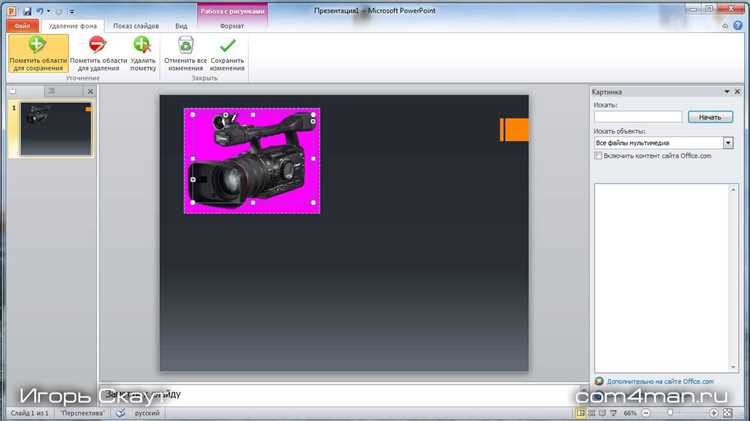The height and width of the screenshot is (421, 750).
Task: Switch to Slide Sorter view icon
Action: (x=592, y=412)
